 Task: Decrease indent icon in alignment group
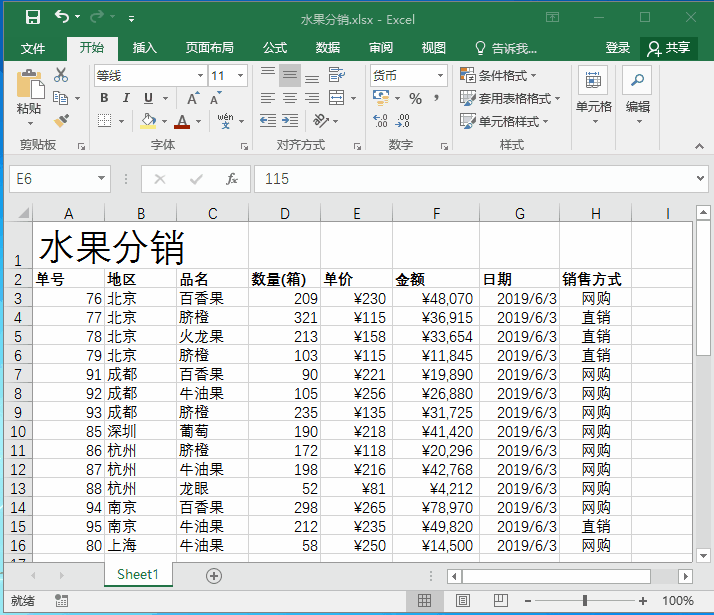(268, 121)
